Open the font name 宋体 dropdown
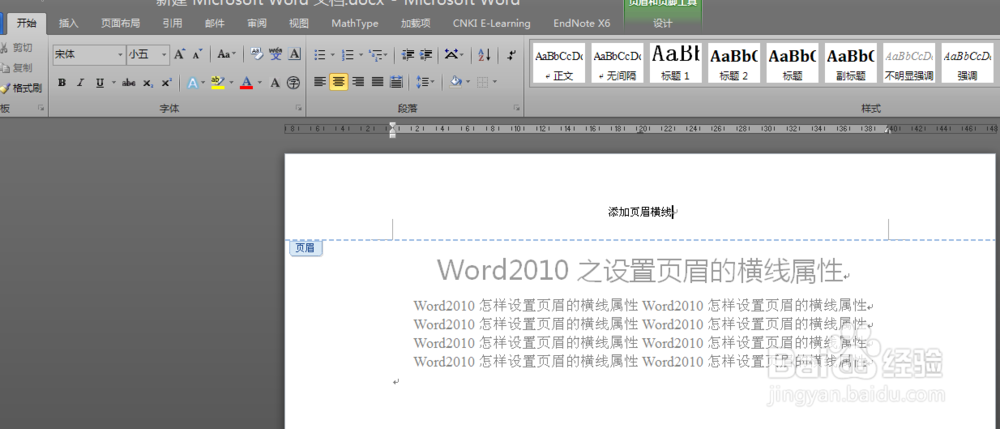This screenshot has width=1000, height=429. click(x=120, y=55)
